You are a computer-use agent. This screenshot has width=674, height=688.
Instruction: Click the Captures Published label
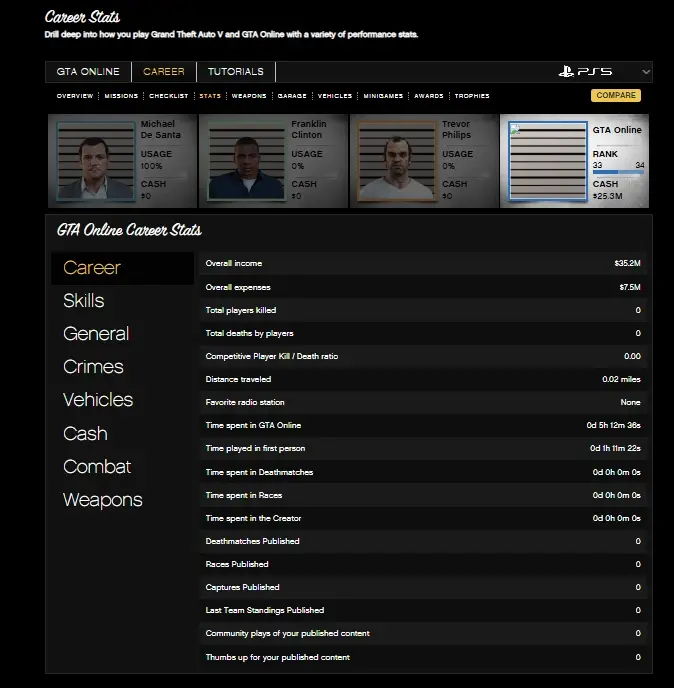coord(242,587)
